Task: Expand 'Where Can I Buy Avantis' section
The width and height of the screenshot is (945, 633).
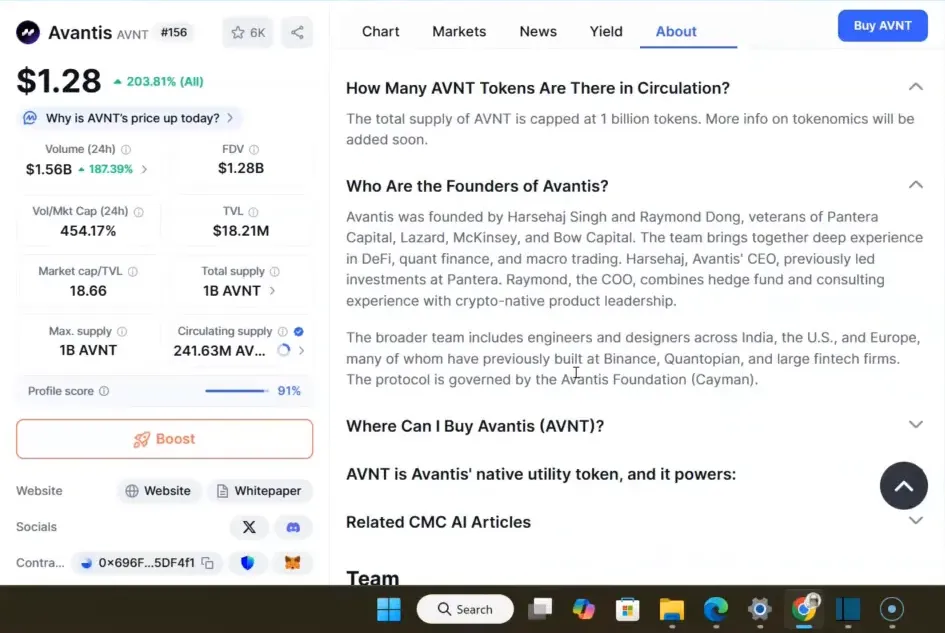Action: pos(915,425)
